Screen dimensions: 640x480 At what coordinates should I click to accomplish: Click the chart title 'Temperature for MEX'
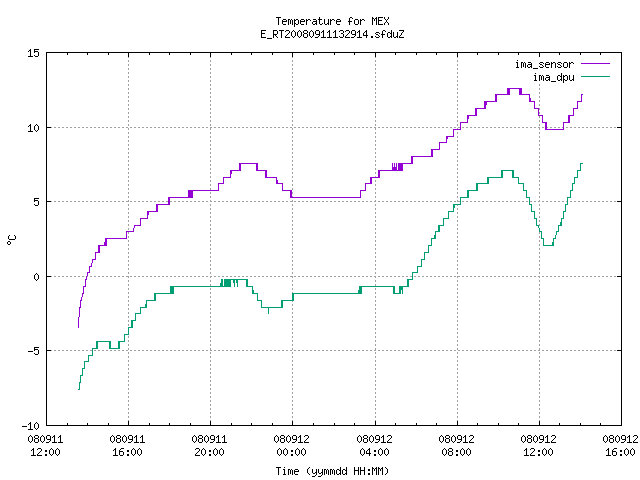332,21
